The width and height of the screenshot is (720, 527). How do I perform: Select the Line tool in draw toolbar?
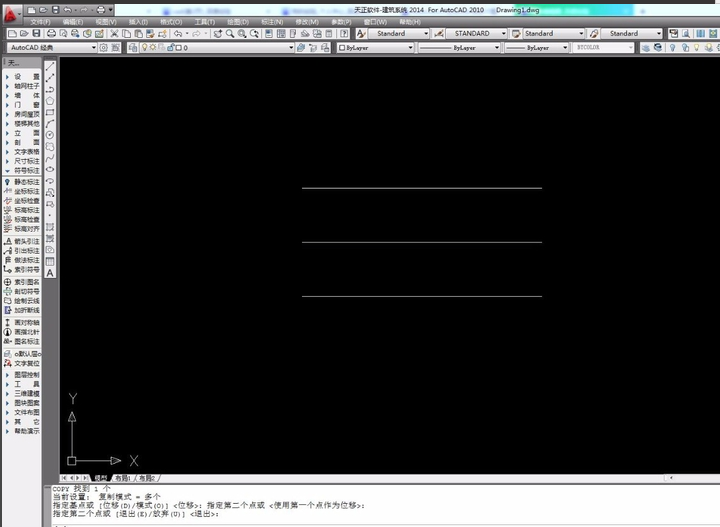pos(50,67)
